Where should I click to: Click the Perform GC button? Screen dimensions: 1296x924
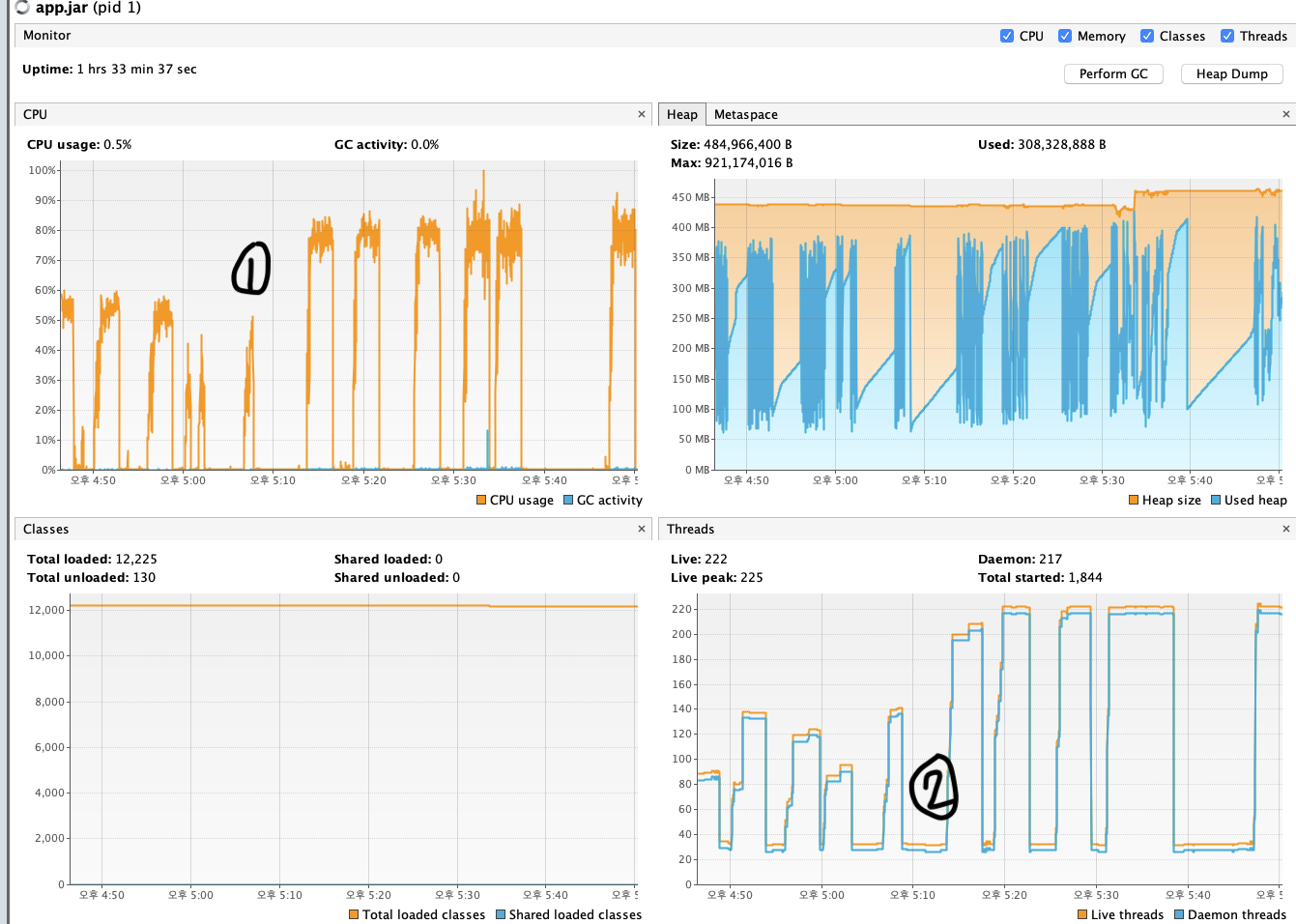(1113, 73)
